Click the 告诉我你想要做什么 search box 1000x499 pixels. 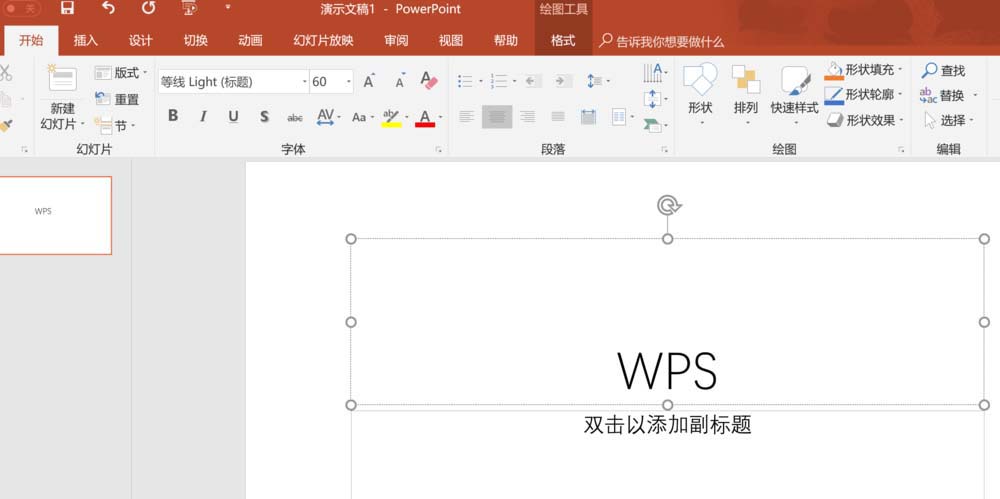661,42
